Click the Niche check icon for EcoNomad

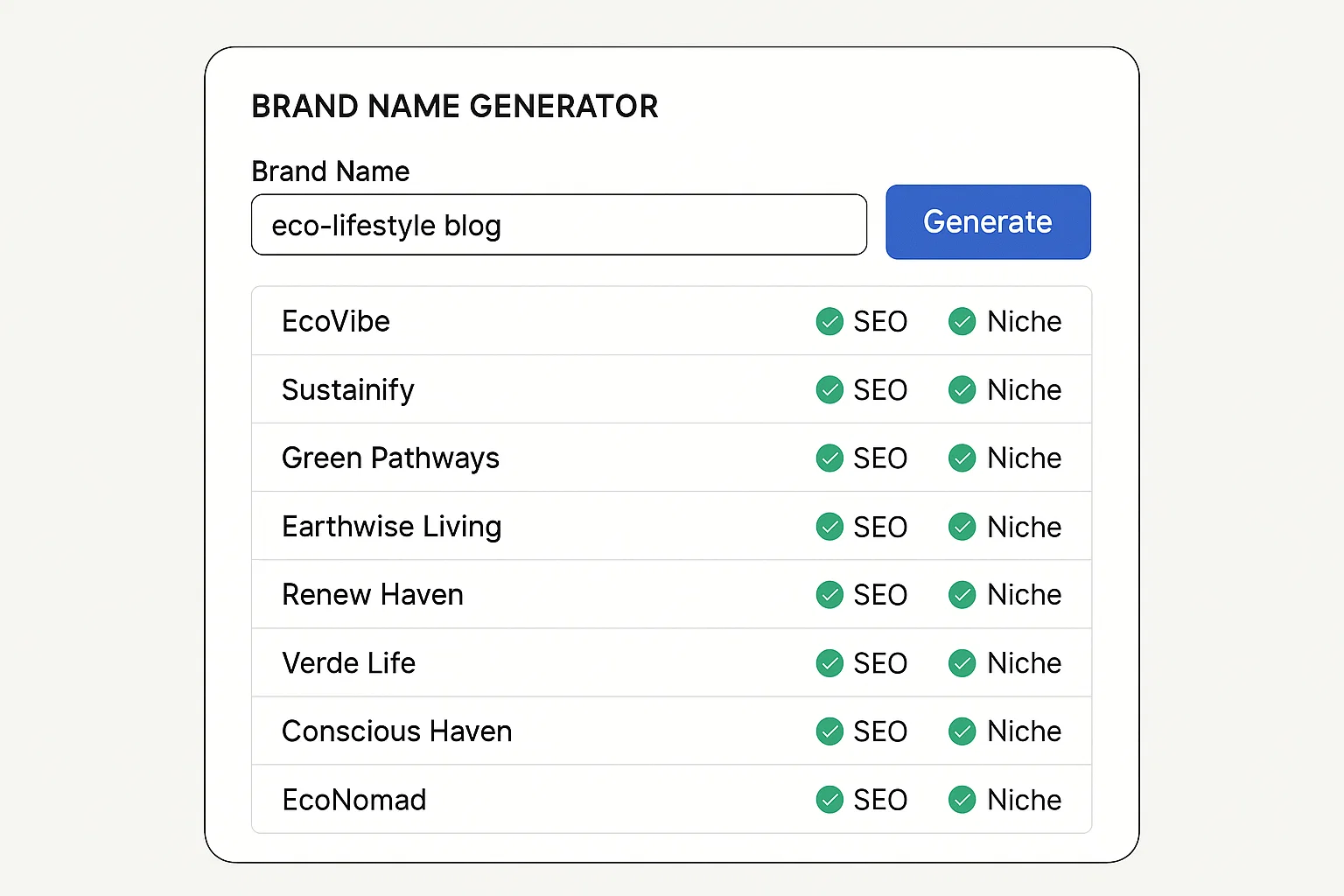pos(962,800)
